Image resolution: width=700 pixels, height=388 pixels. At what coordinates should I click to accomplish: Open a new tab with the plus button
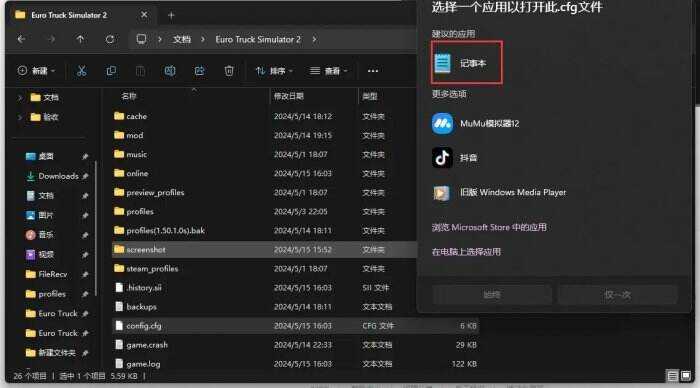171,15
